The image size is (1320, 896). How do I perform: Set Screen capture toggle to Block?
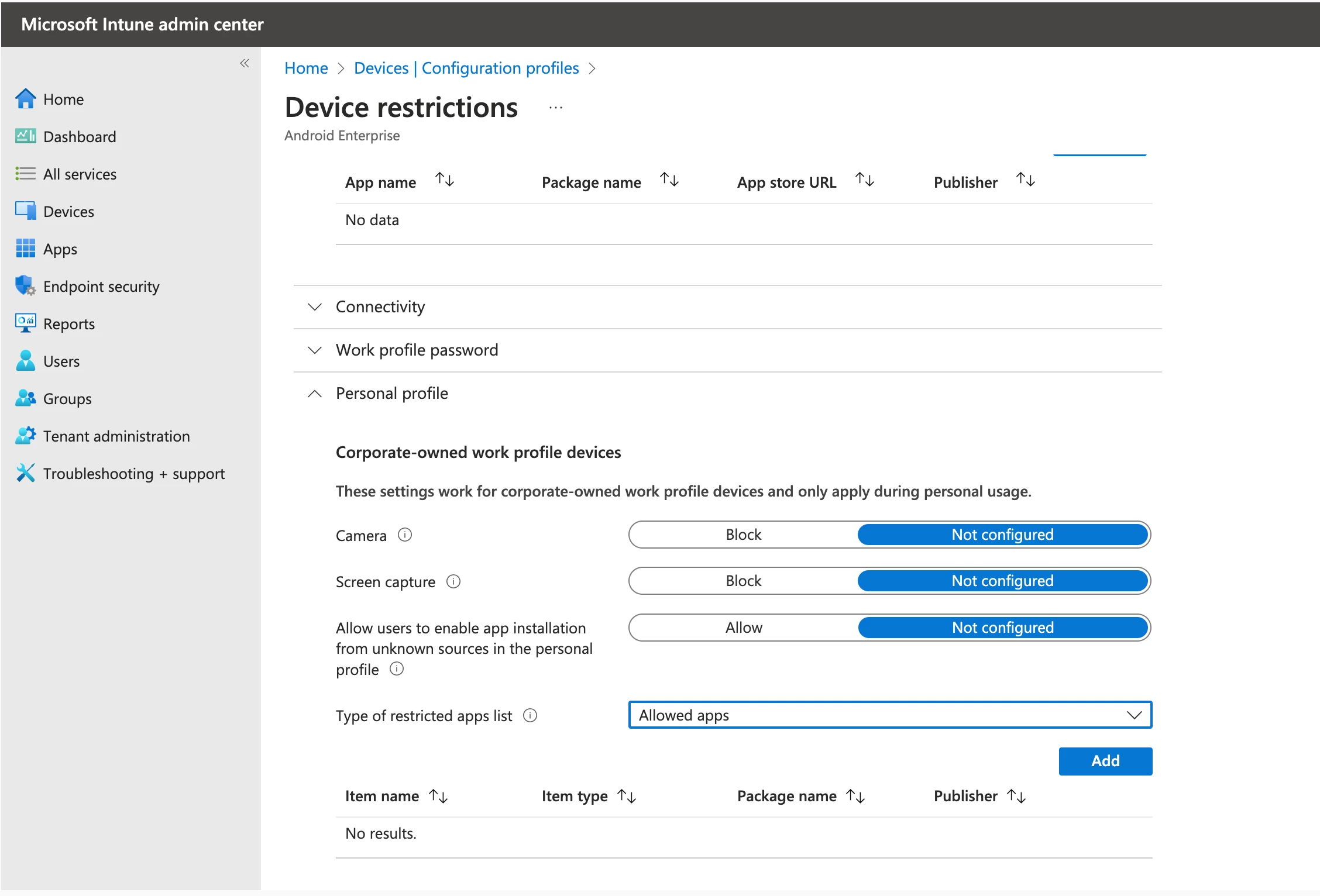pyautogui.click(x=743, y=581)
